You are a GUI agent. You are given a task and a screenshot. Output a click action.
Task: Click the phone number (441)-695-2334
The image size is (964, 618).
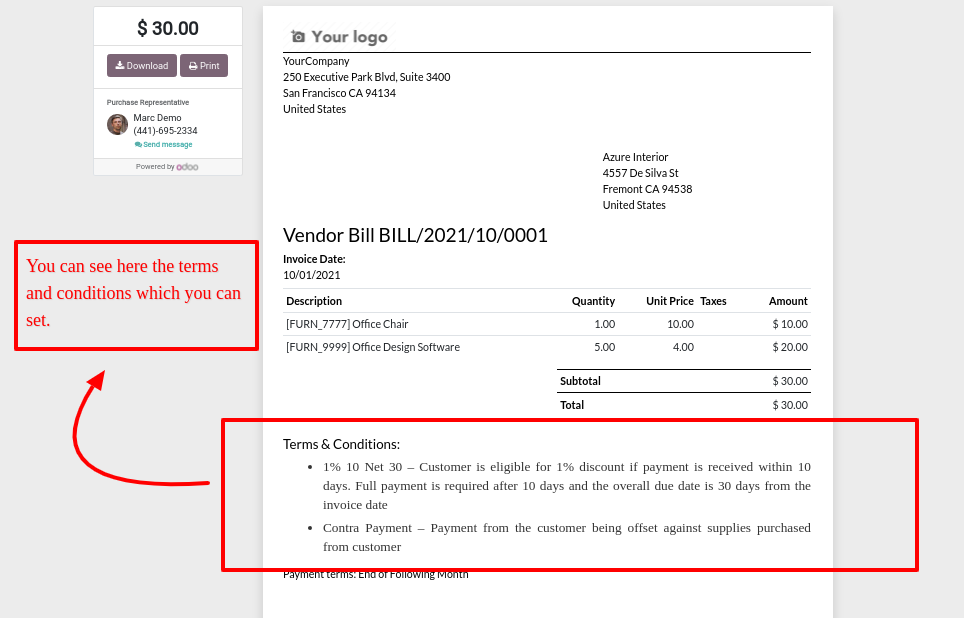click(x=165, y=131)
